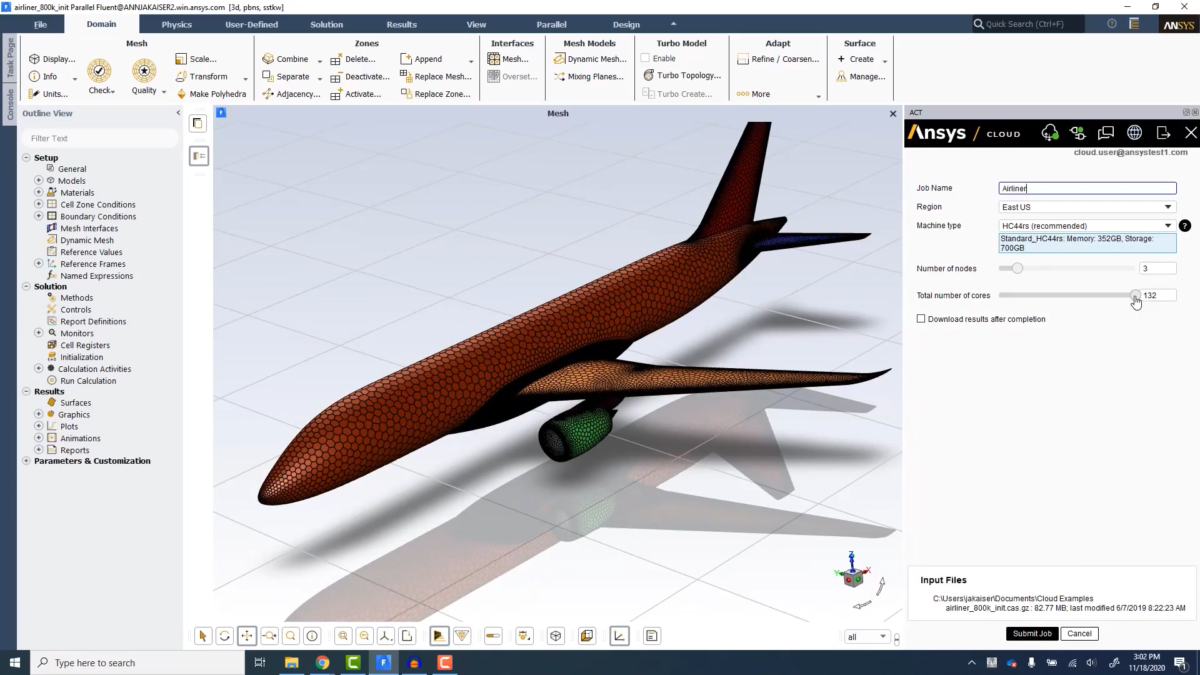Image resolution: width=1200 pixels, height=675 pixels.
Task: Open the Results ribbon tab
Action: click(x=401, y=24)
